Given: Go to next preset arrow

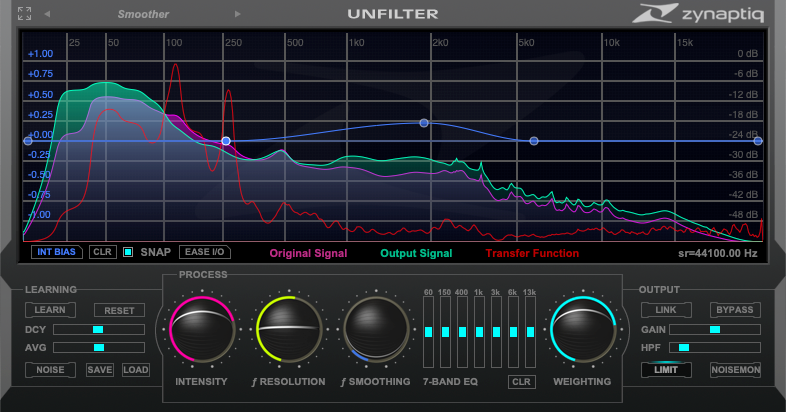Looking at the screenshot, I should click(x=238, y=14).
